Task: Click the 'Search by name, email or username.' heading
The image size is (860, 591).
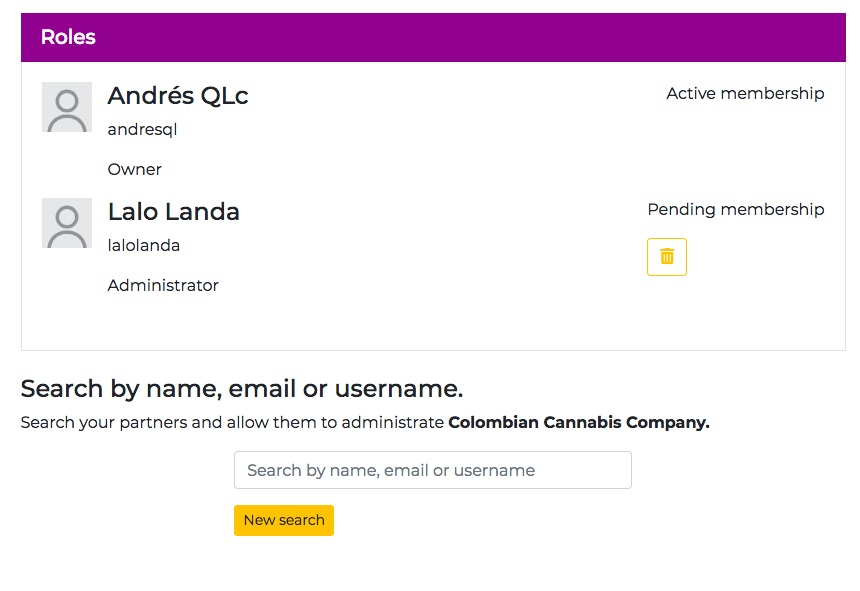Action: 242,388
